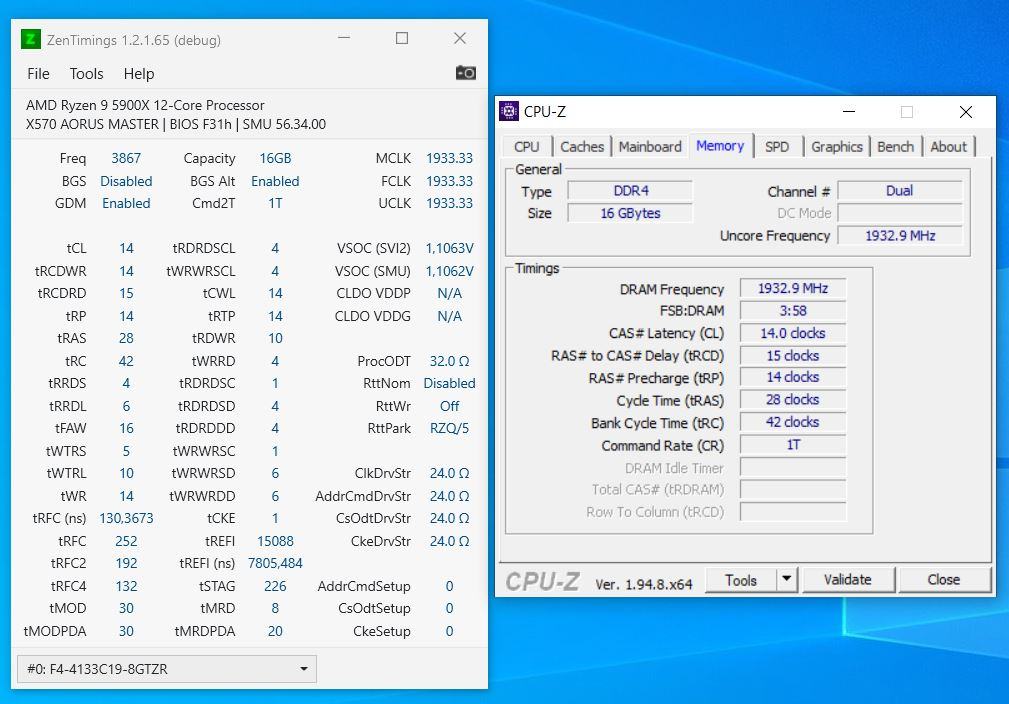Click the DRAM Frequency field 1932.9 MHz
This screenshot has height=704, width=1009.
click(x=793, y=289)
